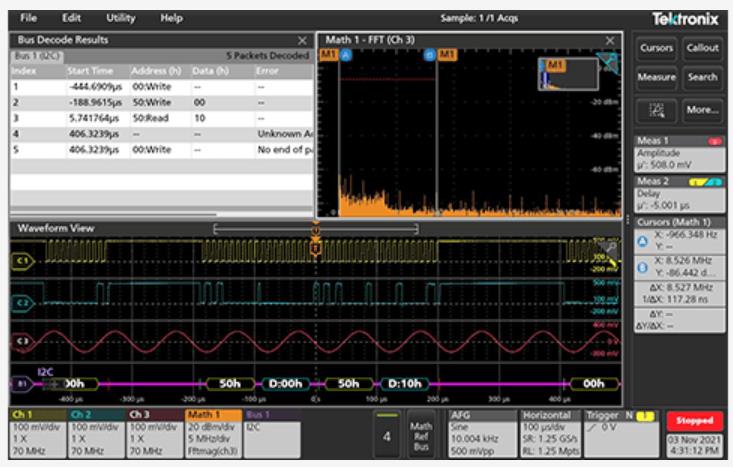This screenshot has height=467, width=733.
Task: Click the trigger position T marker
Action: [x=315, y=246]
